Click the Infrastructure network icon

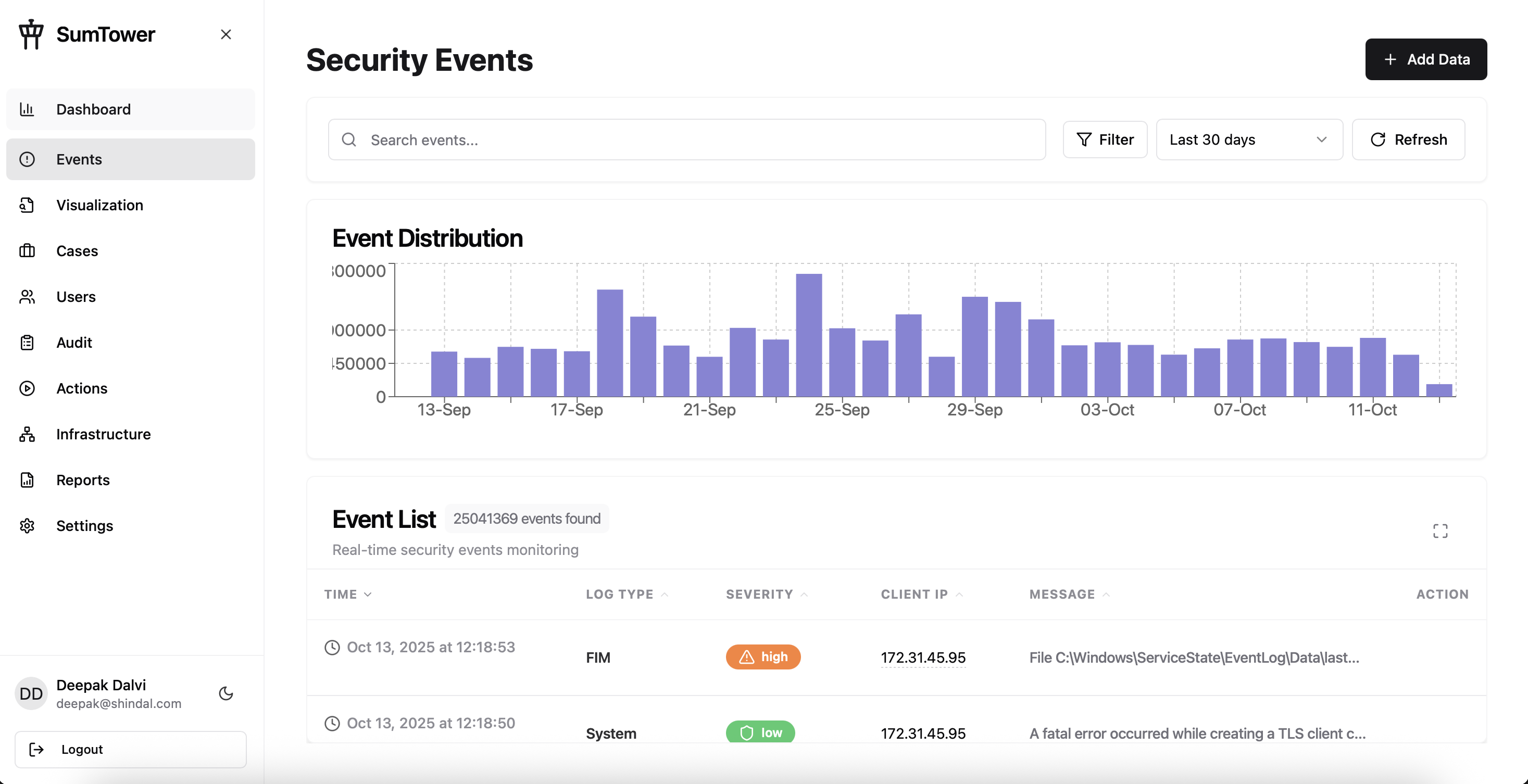tap(27, 434)
